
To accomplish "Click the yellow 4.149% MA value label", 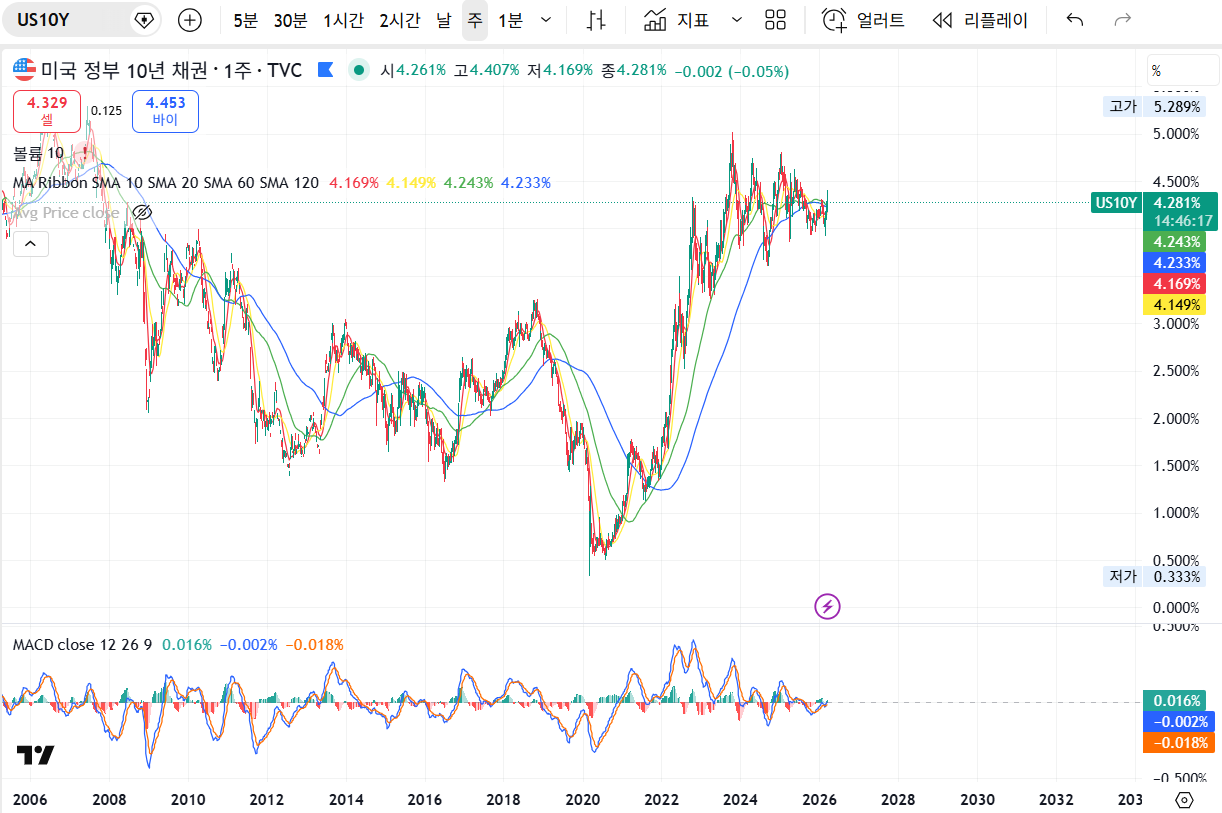I will pos(1175,305).
